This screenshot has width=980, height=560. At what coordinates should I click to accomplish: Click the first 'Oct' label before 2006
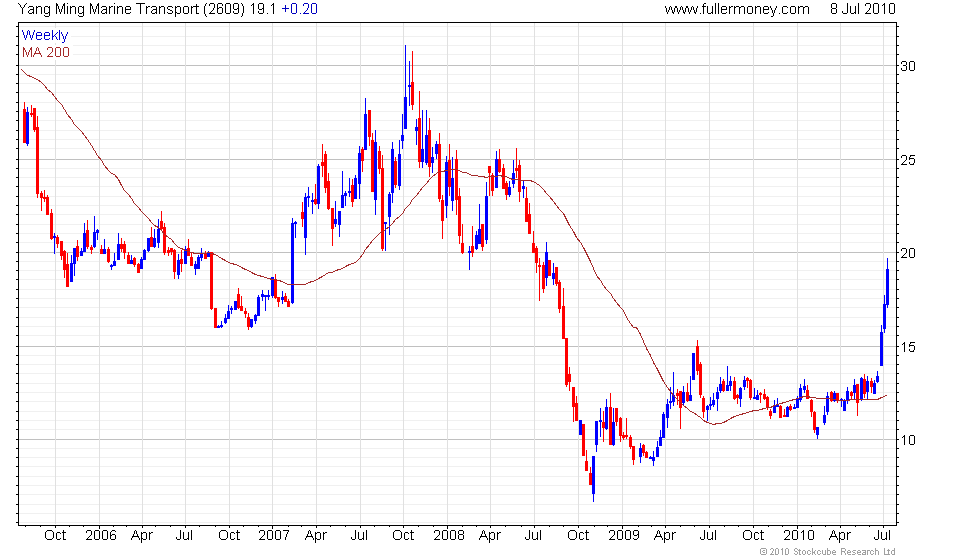(55, 535)
